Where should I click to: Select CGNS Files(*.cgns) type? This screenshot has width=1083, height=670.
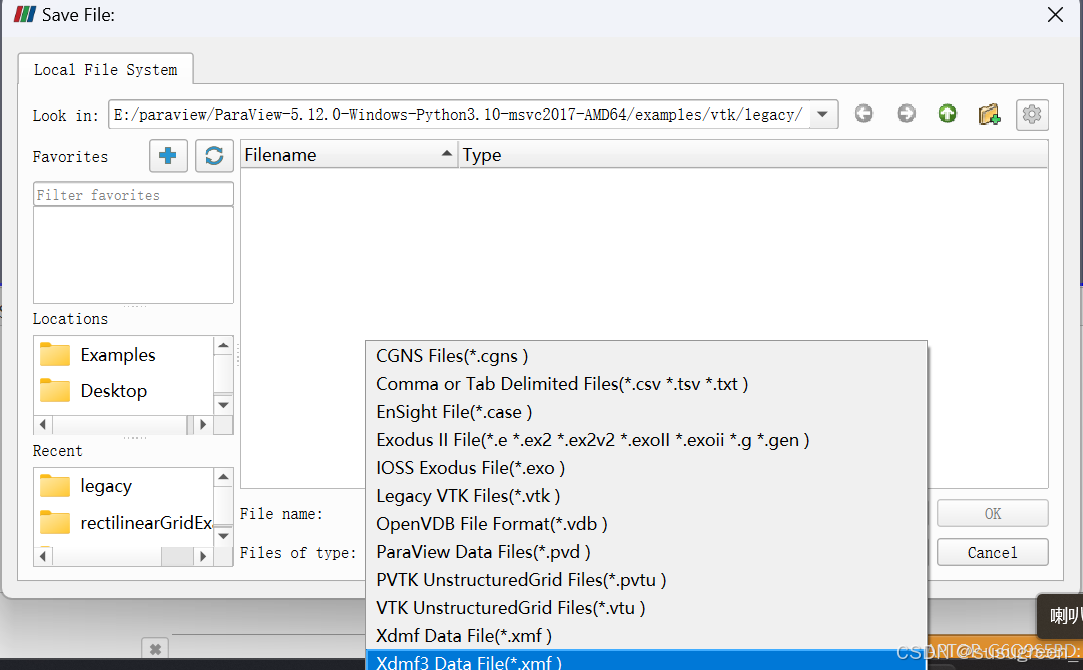click(x=646, y=356)
